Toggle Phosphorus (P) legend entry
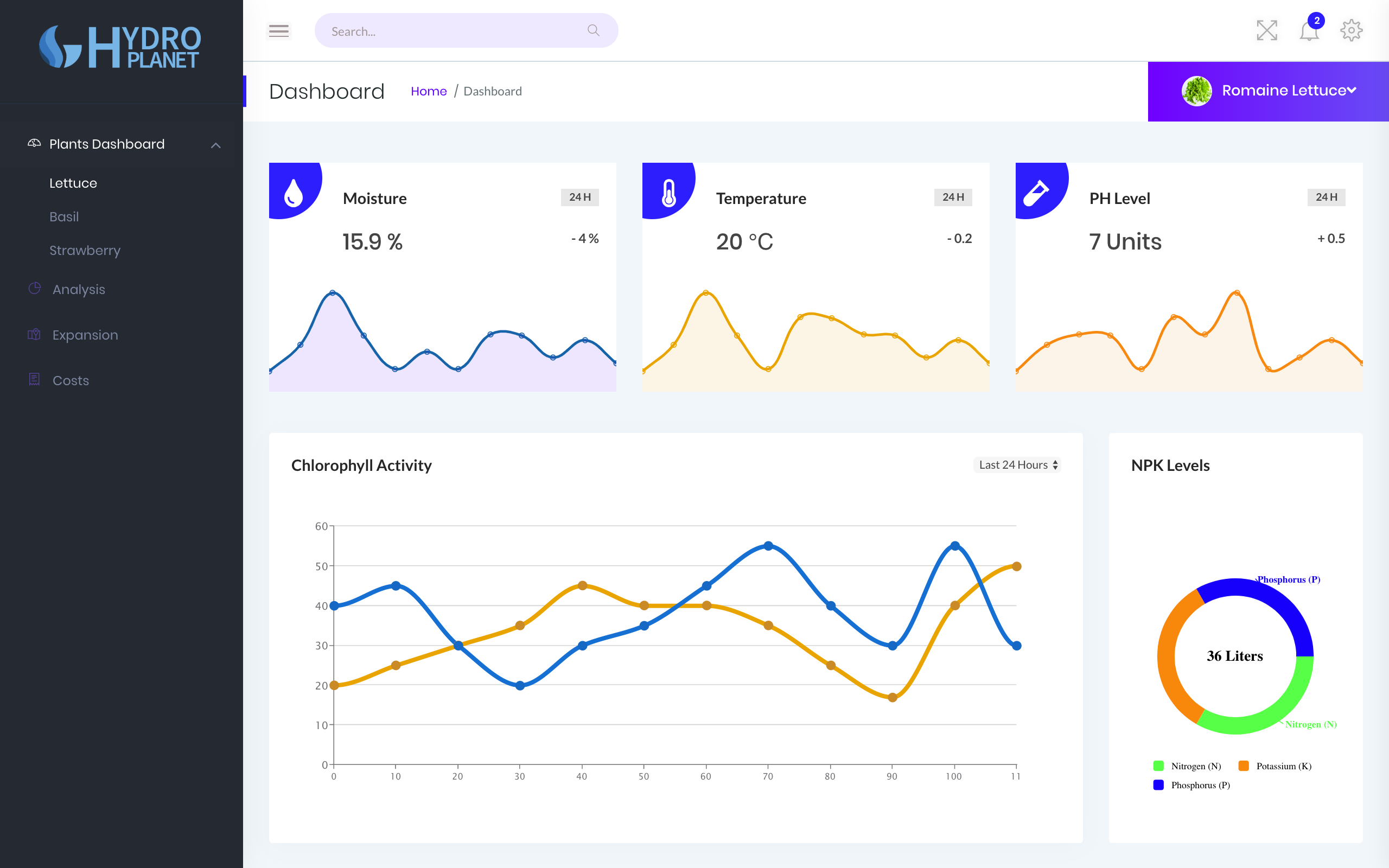The width and height of the screenshot is (1389, 868). pos(1192,785)
